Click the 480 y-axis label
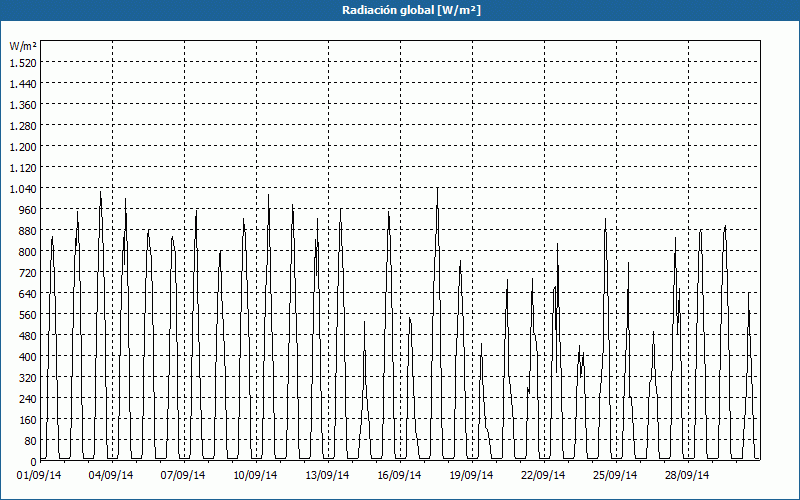Image resolution: width=800 pixels, height=500 pixels. click(28, 336)
